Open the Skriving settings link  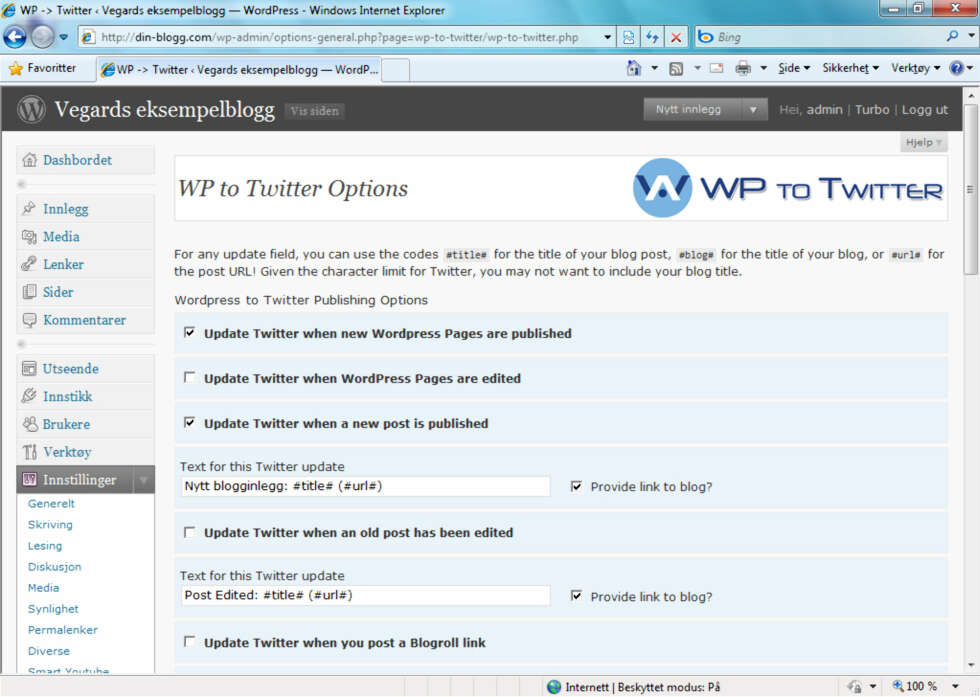[x=50, y=524]
